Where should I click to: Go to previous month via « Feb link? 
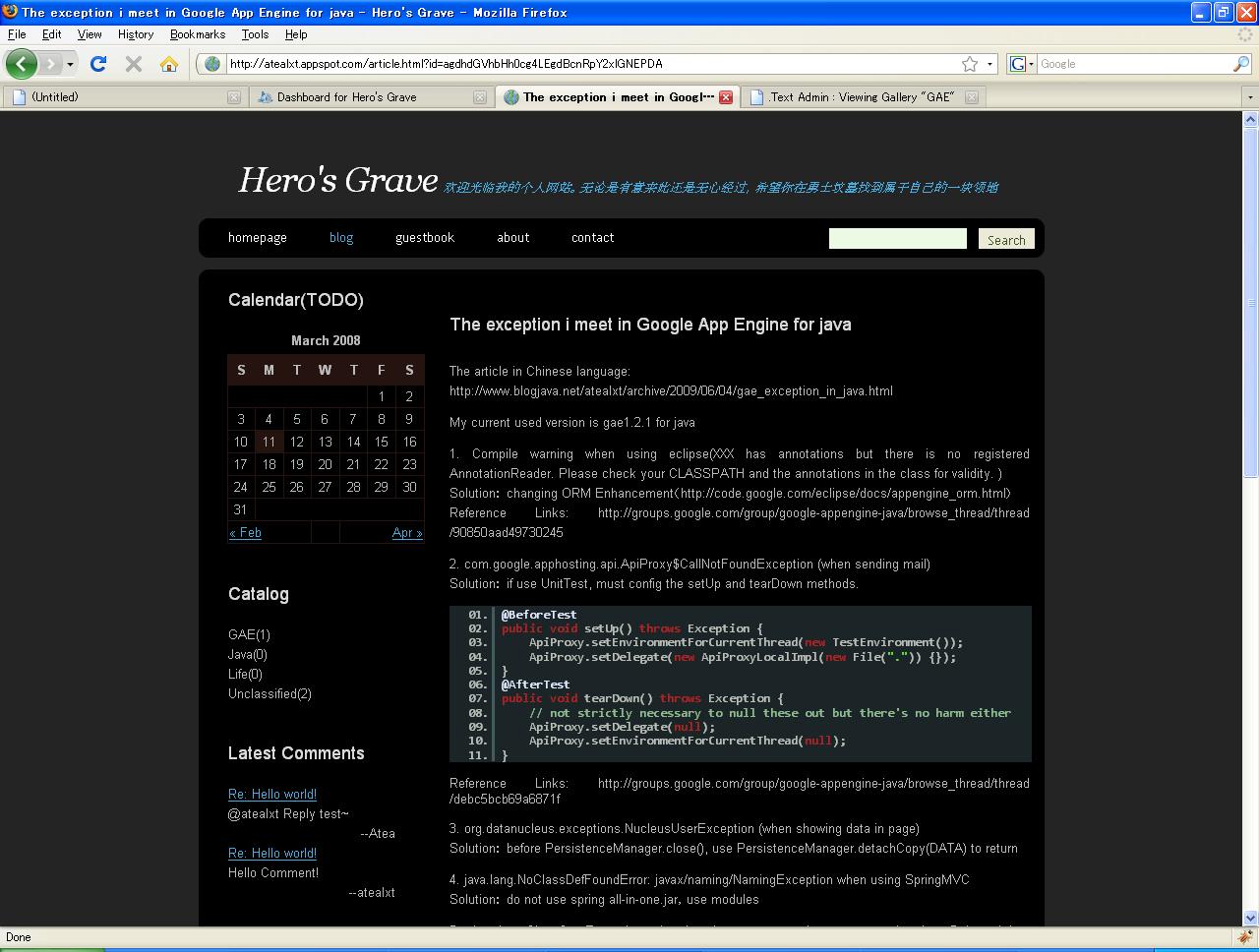[245, 533]
